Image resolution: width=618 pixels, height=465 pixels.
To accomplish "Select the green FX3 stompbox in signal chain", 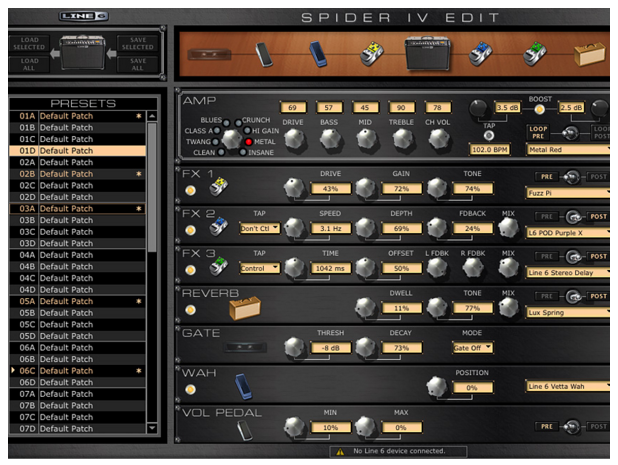I will click(534, 54).
